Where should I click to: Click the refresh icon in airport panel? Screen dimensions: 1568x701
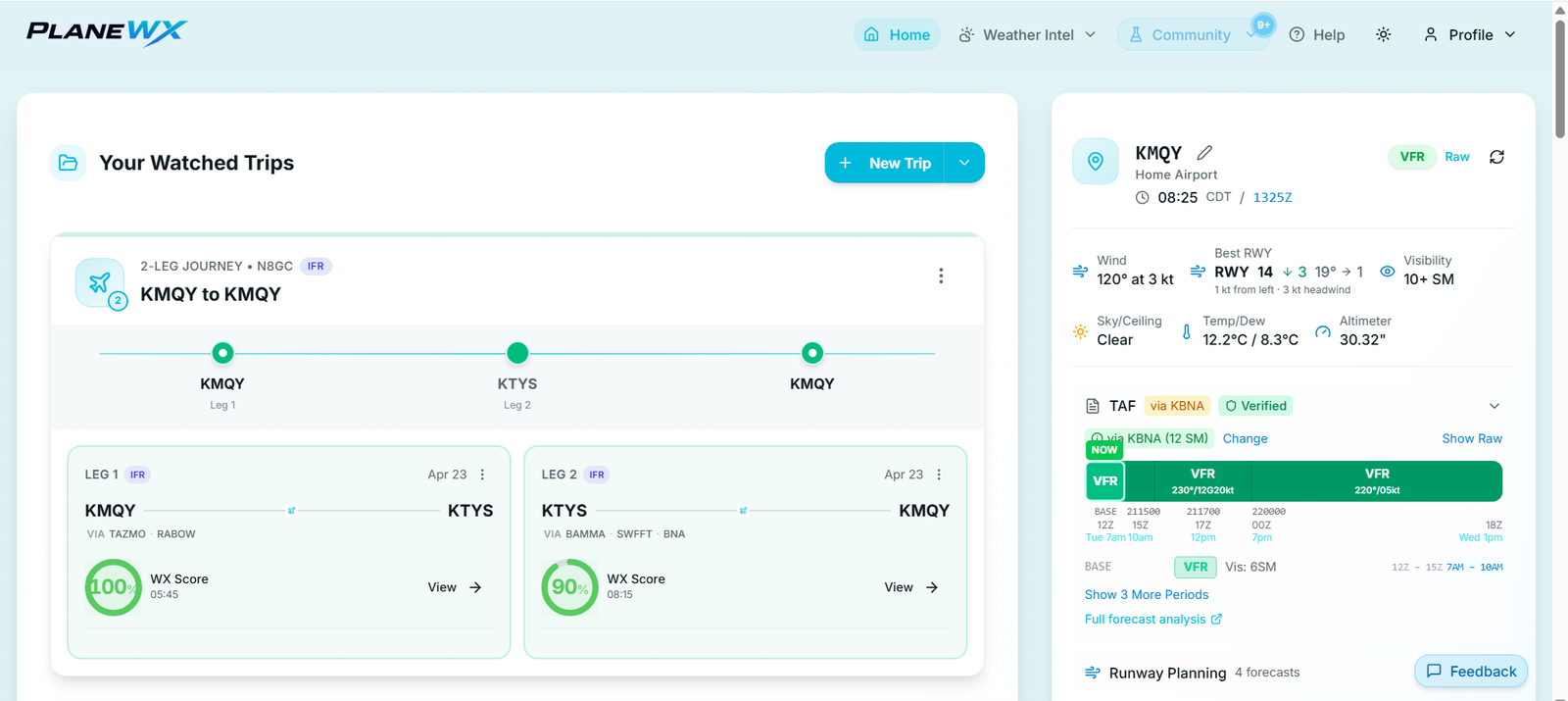tap(1496, 157)
